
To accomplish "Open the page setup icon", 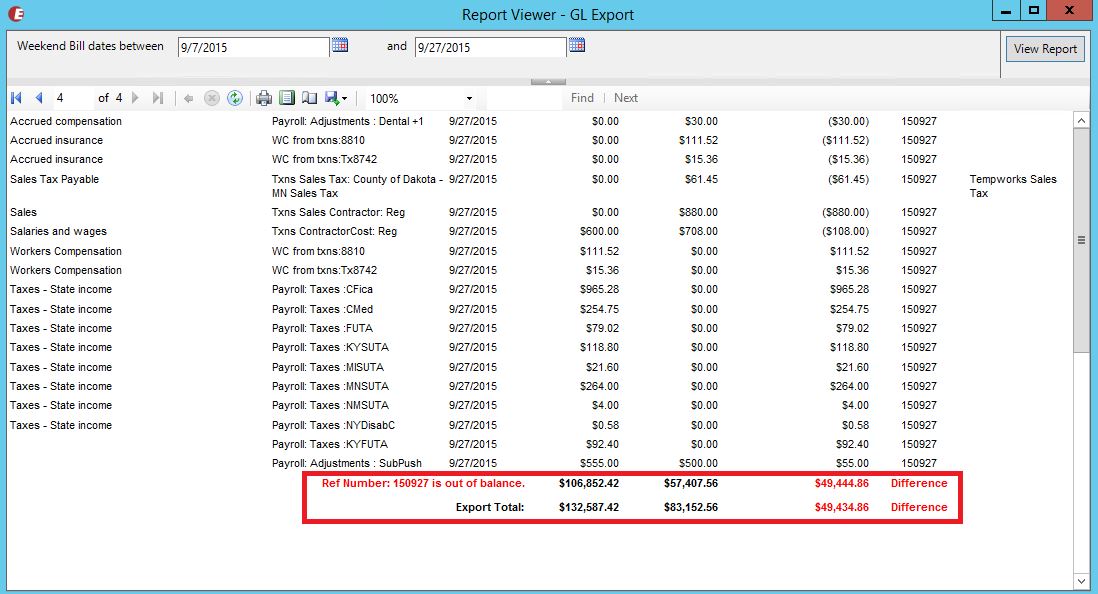I will click(310, 98).
